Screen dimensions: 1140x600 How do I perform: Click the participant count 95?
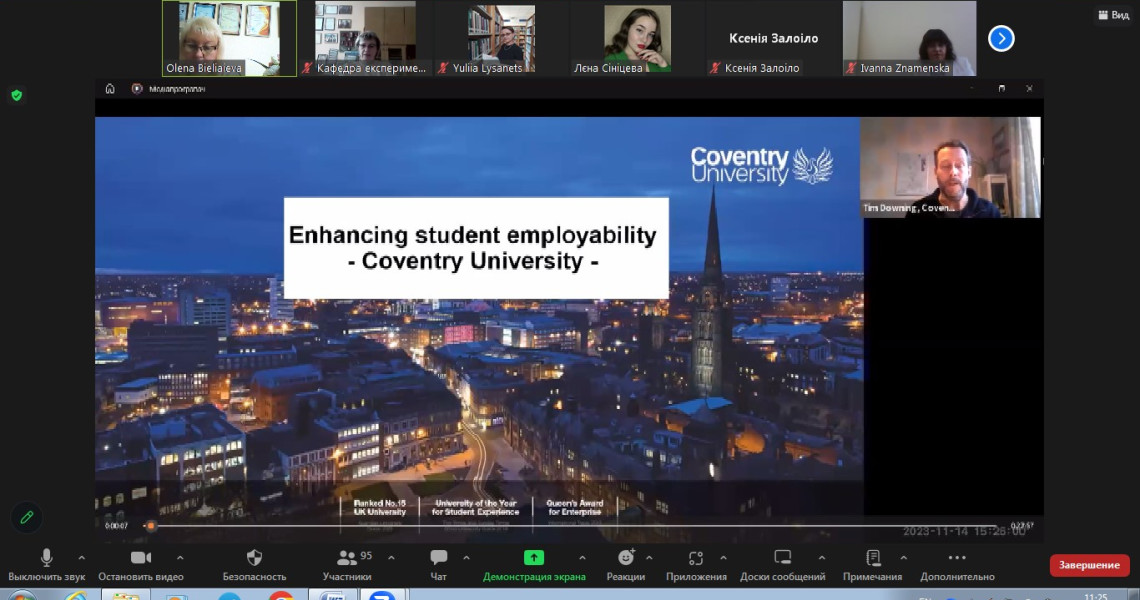[366, 556]
